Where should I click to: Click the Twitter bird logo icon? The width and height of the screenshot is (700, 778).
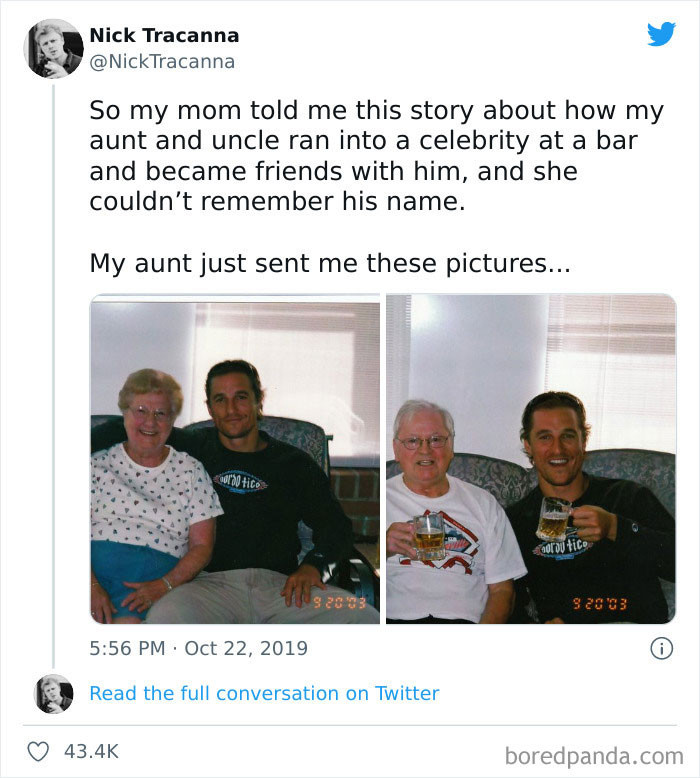click(x=661, y=34)
